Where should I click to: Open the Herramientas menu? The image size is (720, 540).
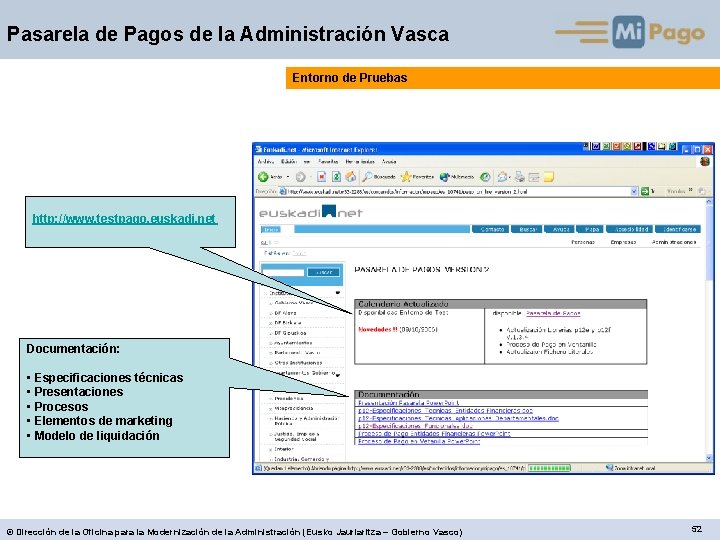360,162
